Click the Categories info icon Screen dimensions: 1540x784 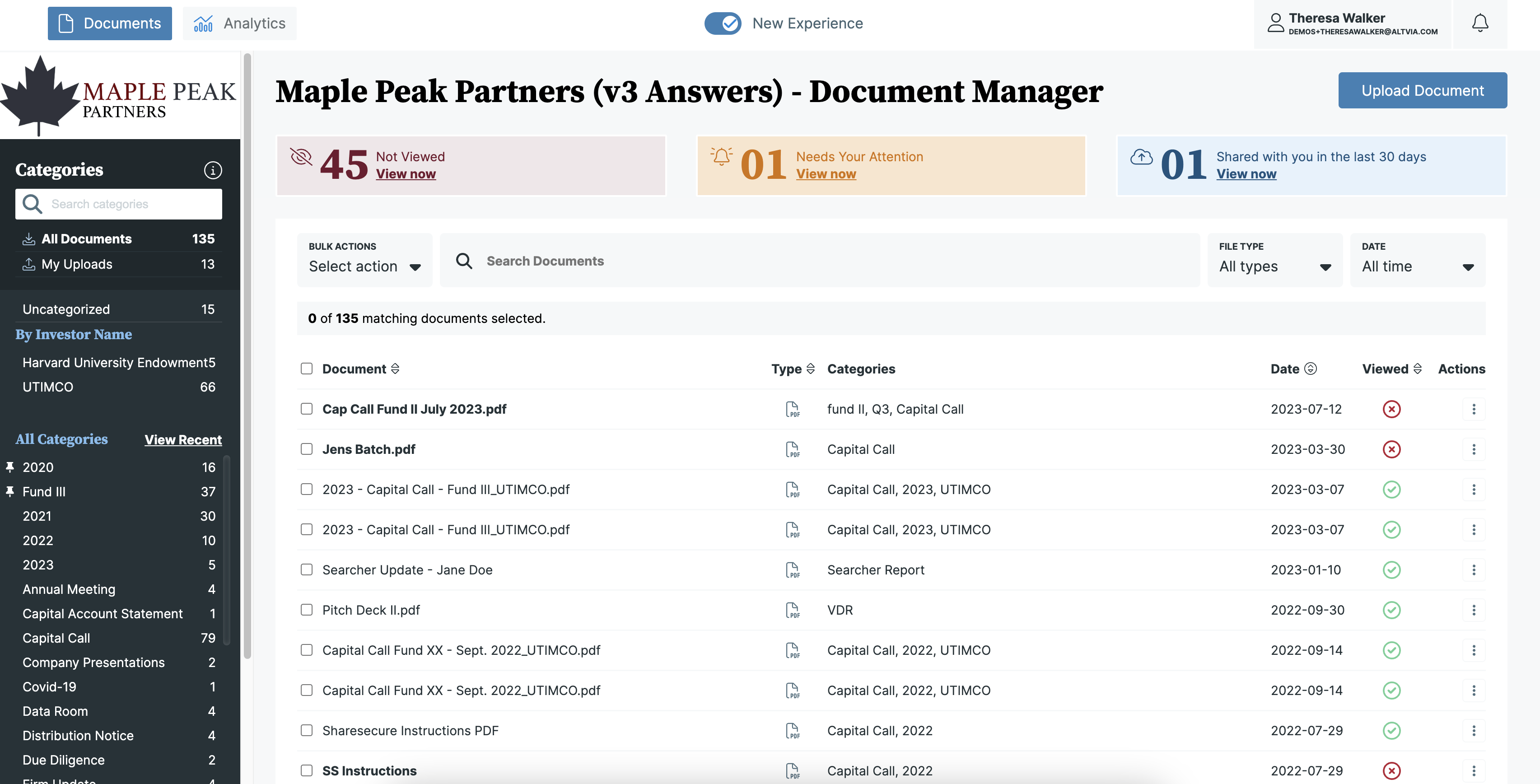coord(213,170)
